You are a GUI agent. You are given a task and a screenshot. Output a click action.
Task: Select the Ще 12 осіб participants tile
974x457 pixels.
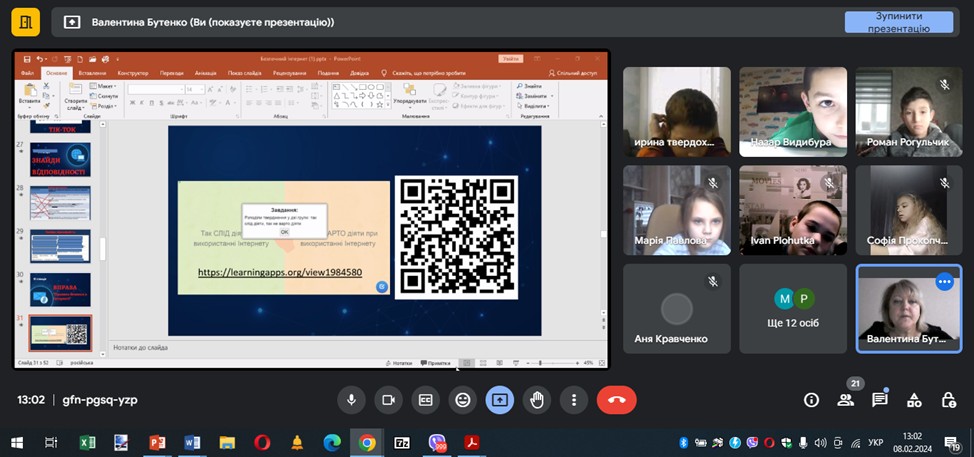tap(793, 309)
